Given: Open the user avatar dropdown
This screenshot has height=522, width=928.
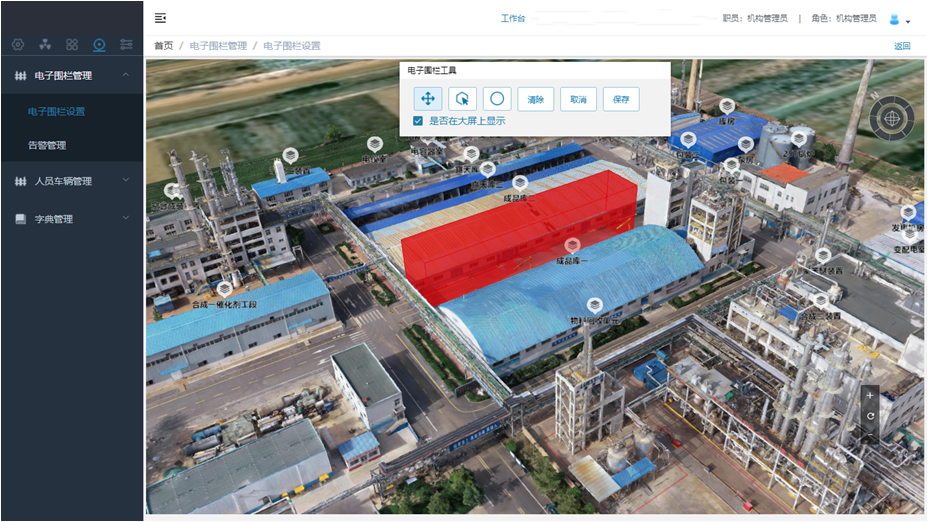Looking at the screenshot, I should tap(899, 19).
